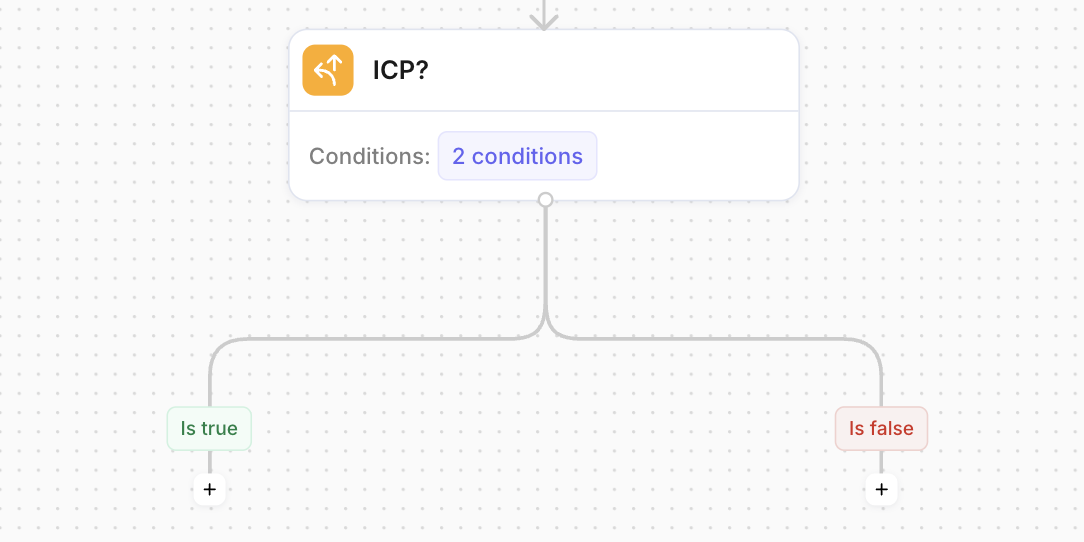
Task: Click the Conditions: label
Action: point(369,156)
